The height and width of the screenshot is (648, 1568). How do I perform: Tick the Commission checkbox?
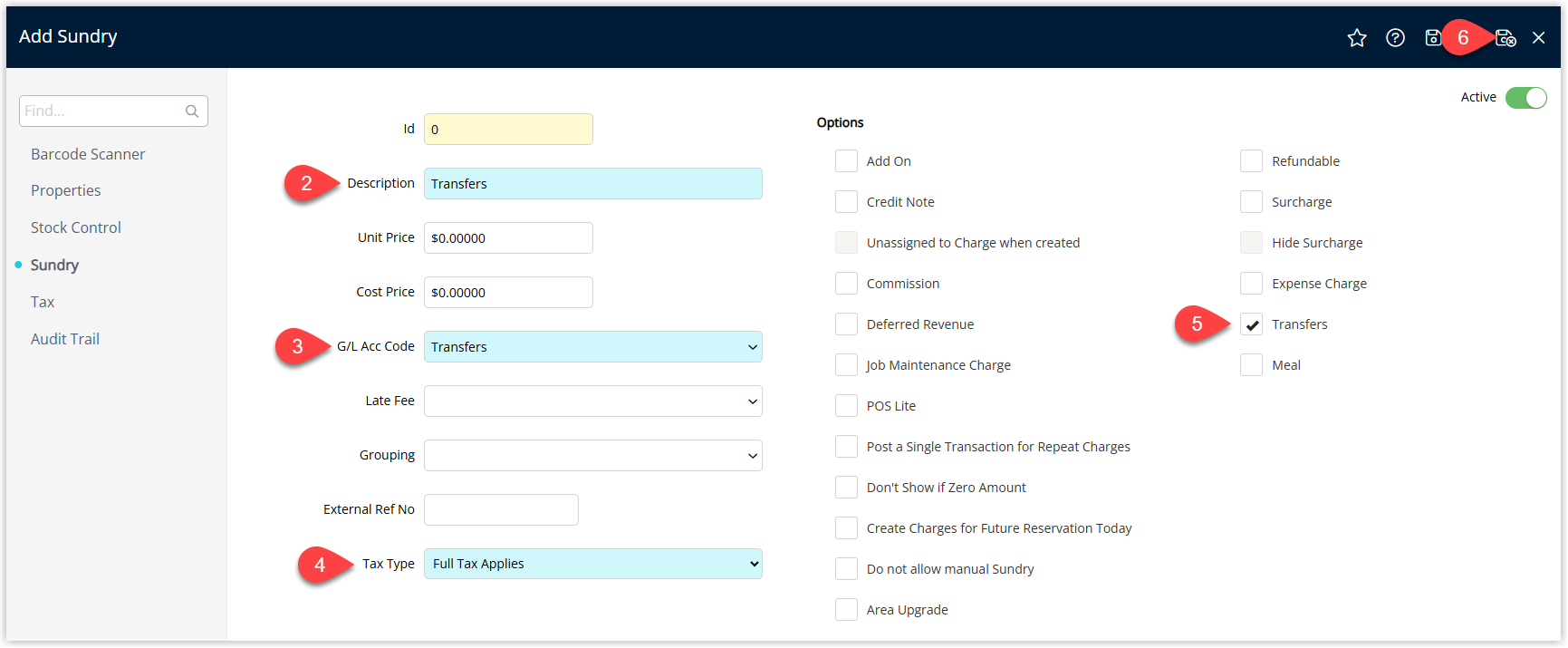846,284
